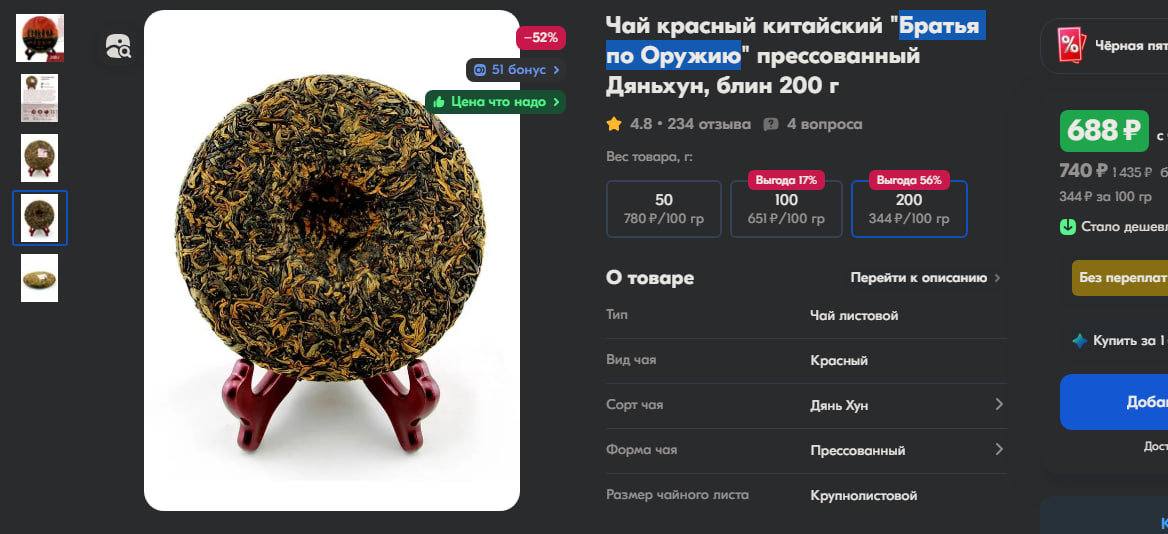Click the blue add to cart button

(x=1114, y=402)
